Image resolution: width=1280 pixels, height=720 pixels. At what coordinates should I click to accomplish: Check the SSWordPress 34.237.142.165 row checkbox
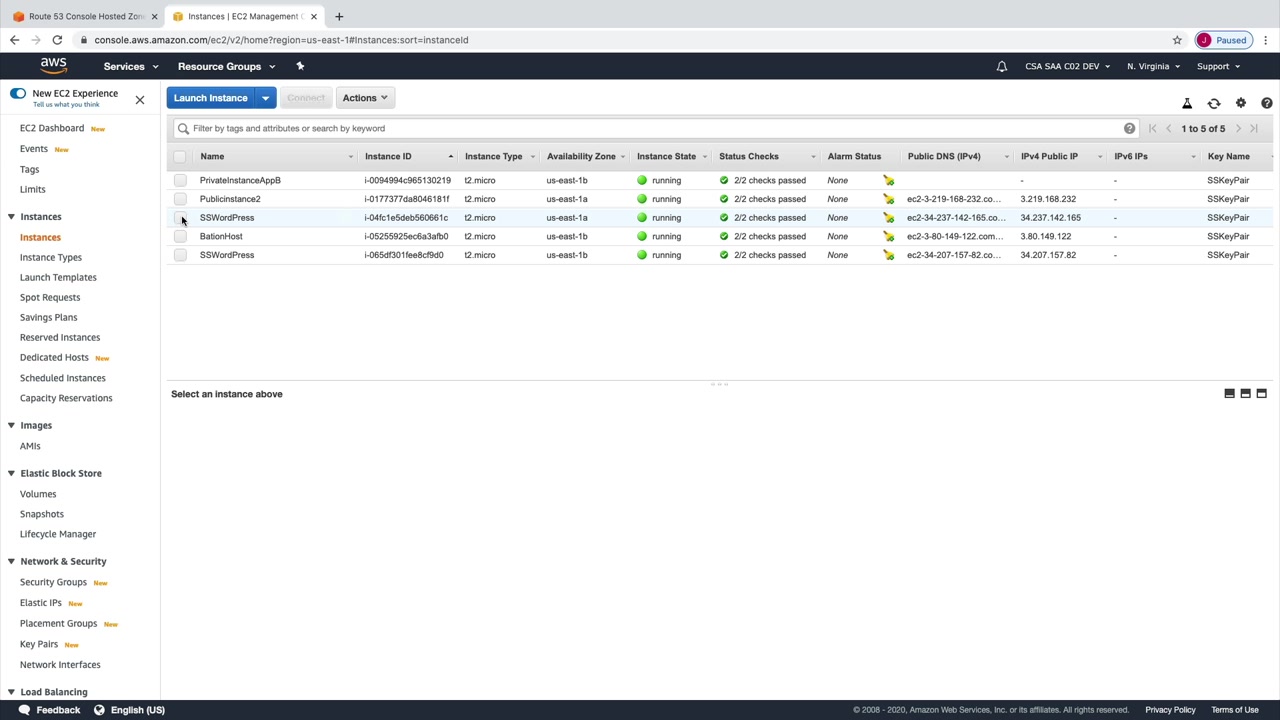pyautogui.click(x=180, y=218)
